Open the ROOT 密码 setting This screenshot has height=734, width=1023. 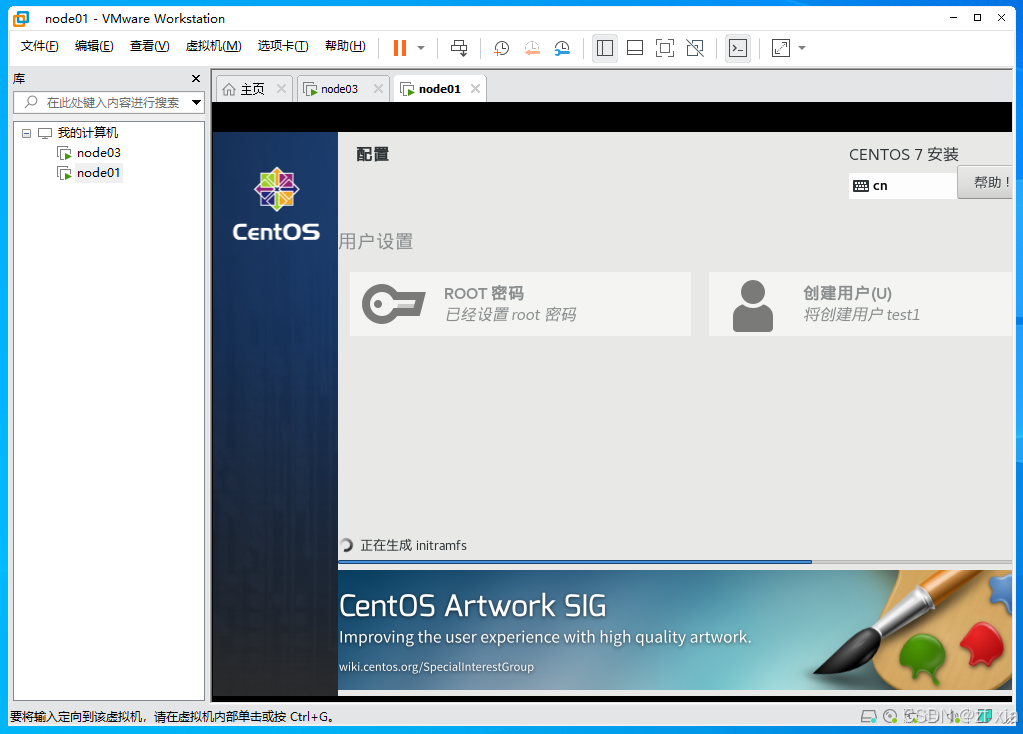[x=520, y=304]
